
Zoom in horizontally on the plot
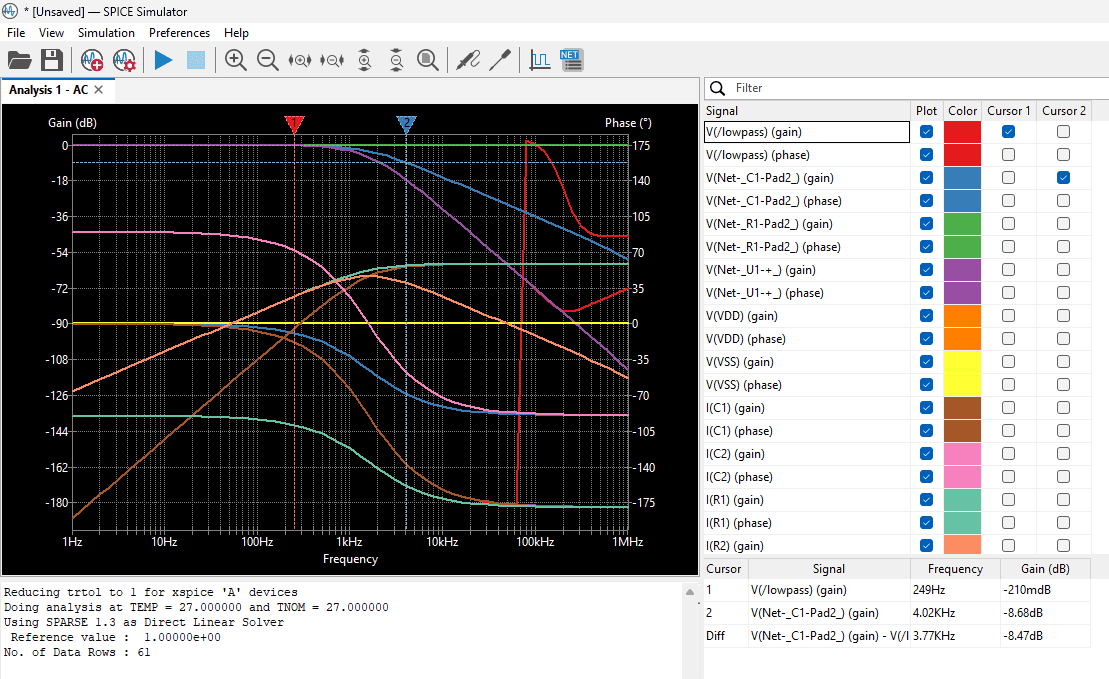click(x=300, y=60)
